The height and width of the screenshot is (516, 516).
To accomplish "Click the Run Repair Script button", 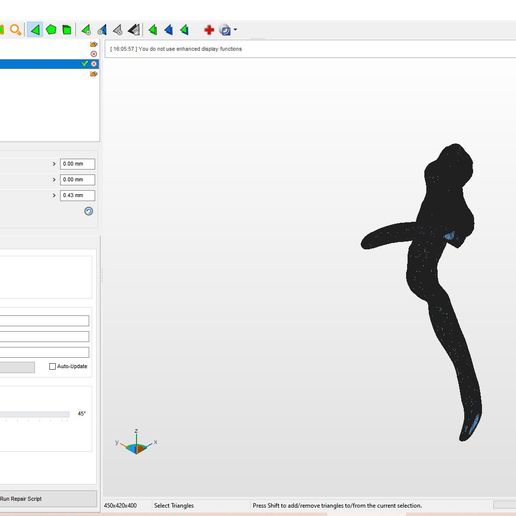I will click(x=48, y=499).
